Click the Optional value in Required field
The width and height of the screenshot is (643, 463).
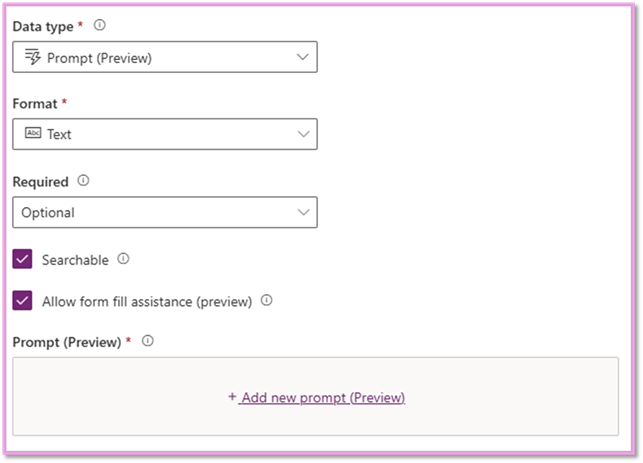50,212
